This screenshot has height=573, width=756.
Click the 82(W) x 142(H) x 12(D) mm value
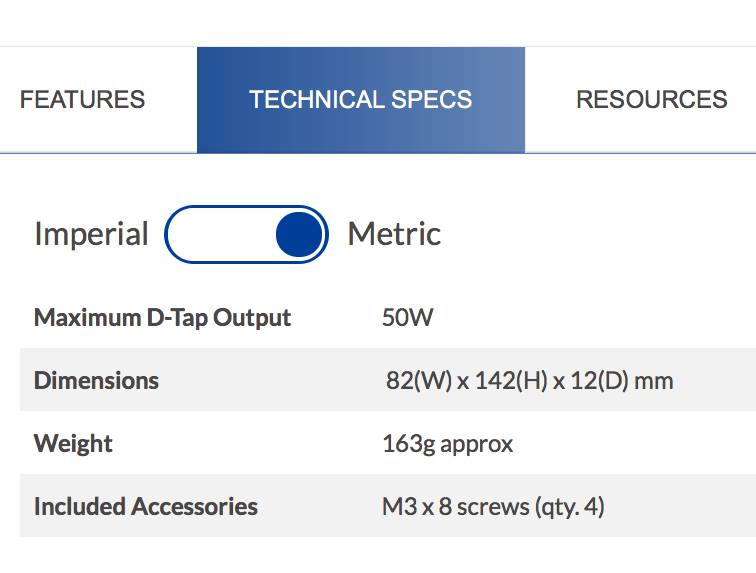529,381
